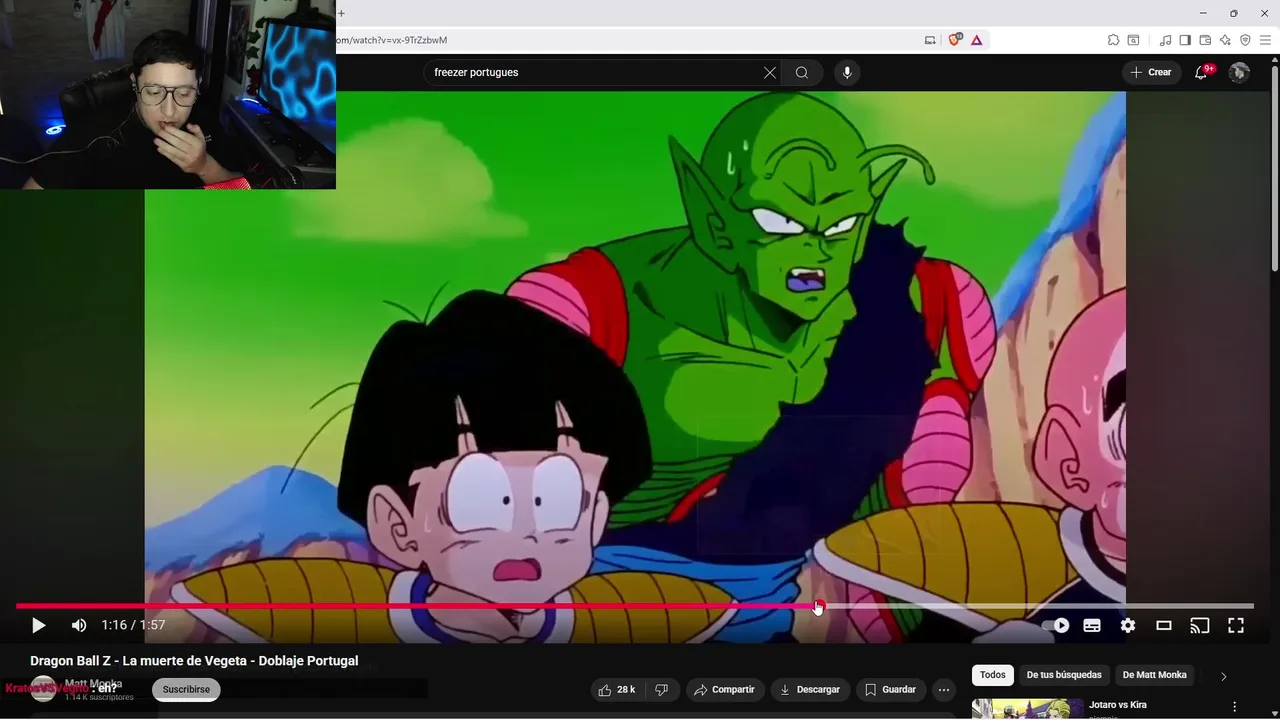Image resolution: width=1280 pixels, height=720 pixels.
Task: Open media control music note icon
Action: 1165,40
